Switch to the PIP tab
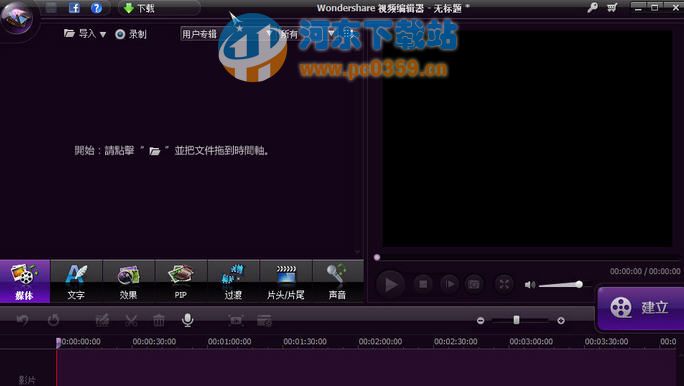 (x=181, y=281)
